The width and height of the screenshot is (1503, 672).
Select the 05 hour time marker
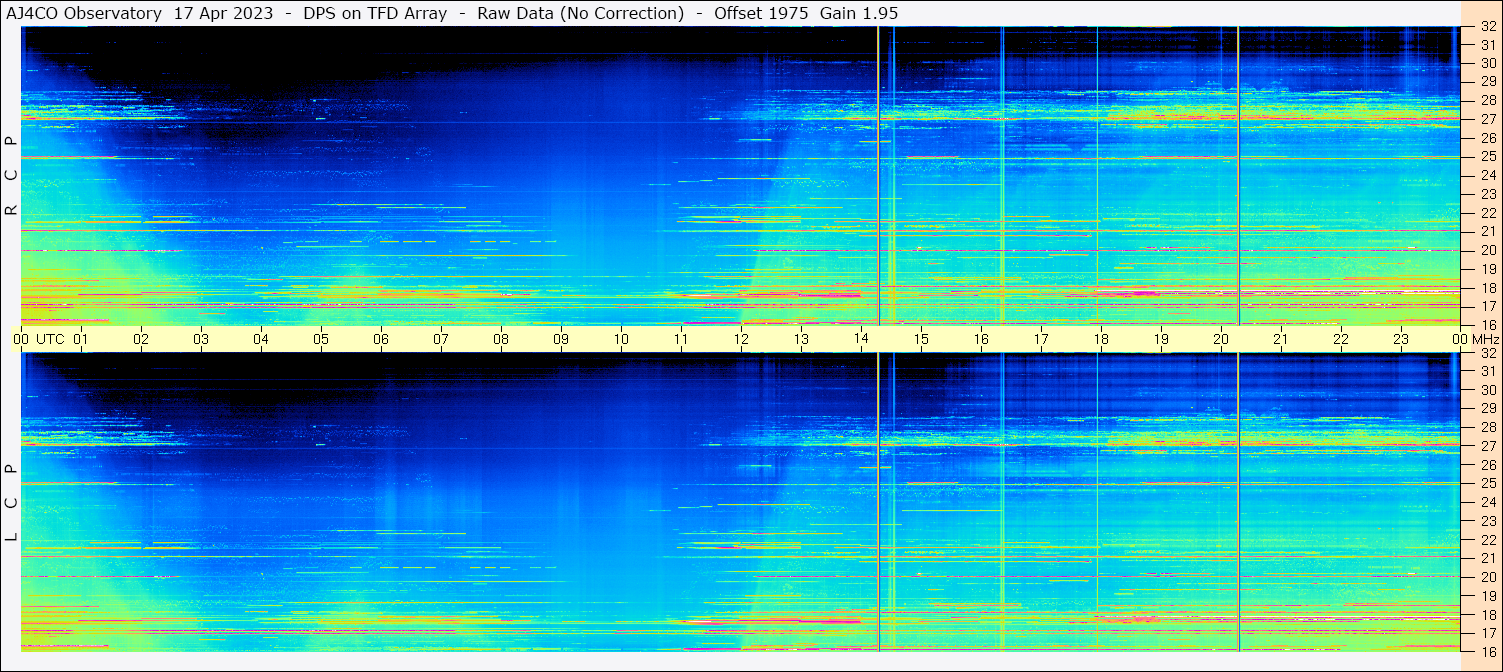(321, 339)
